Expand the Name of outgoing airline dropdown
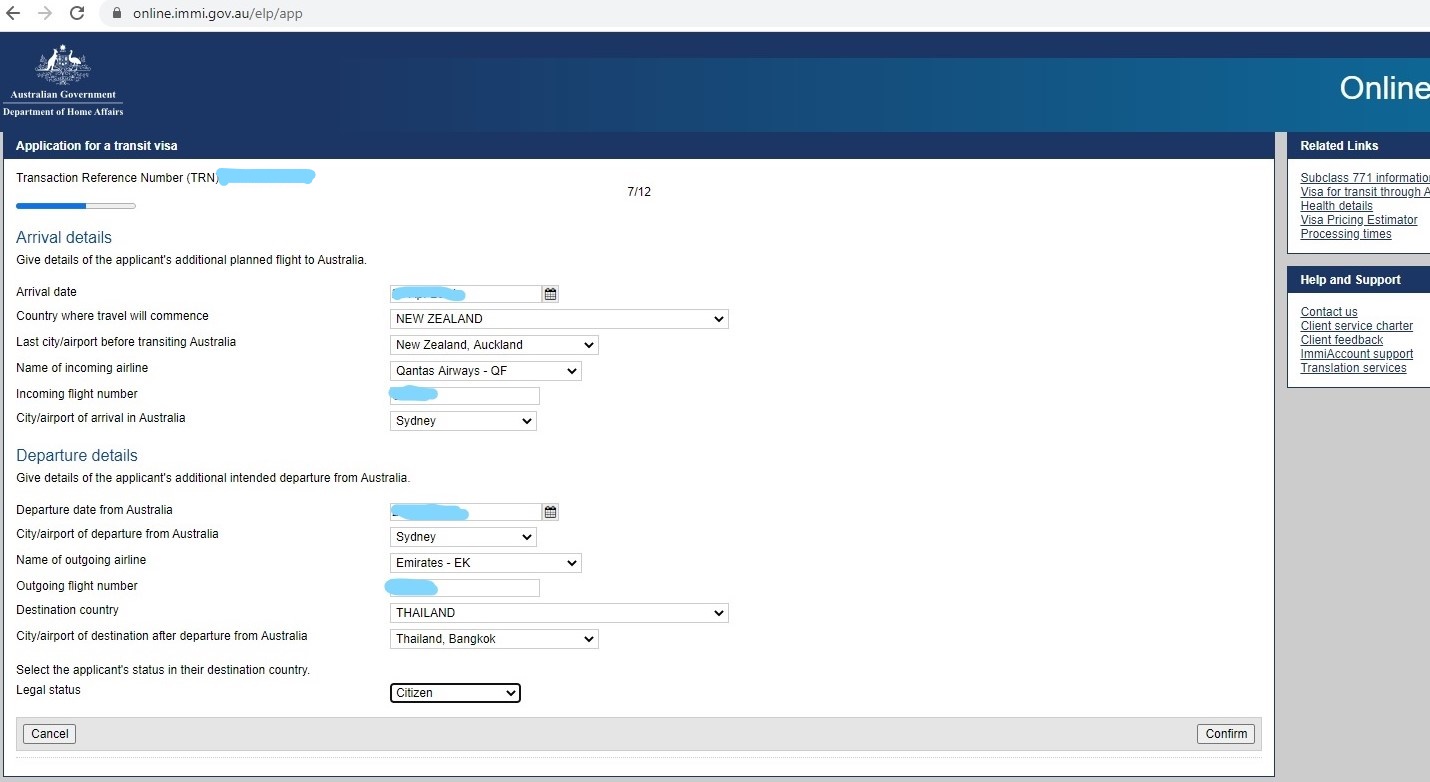Image resolution: width=1430 pixels, height=782 pixels. (485, 563)
